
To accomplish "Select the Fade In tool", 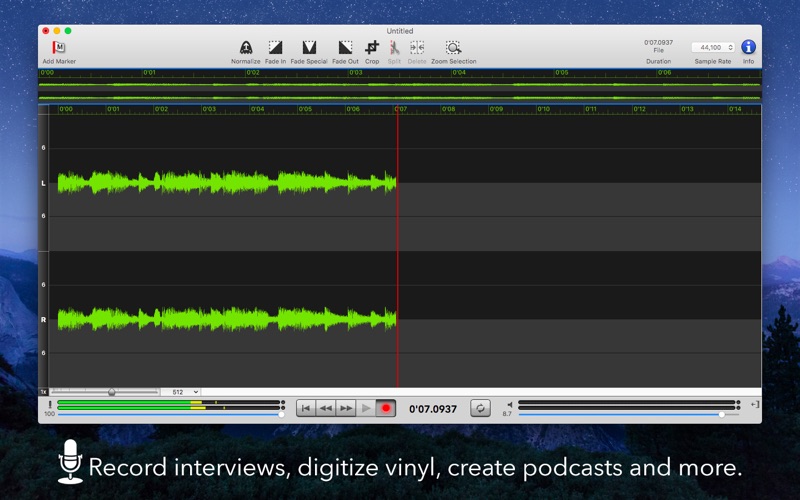I will (275, 48).
